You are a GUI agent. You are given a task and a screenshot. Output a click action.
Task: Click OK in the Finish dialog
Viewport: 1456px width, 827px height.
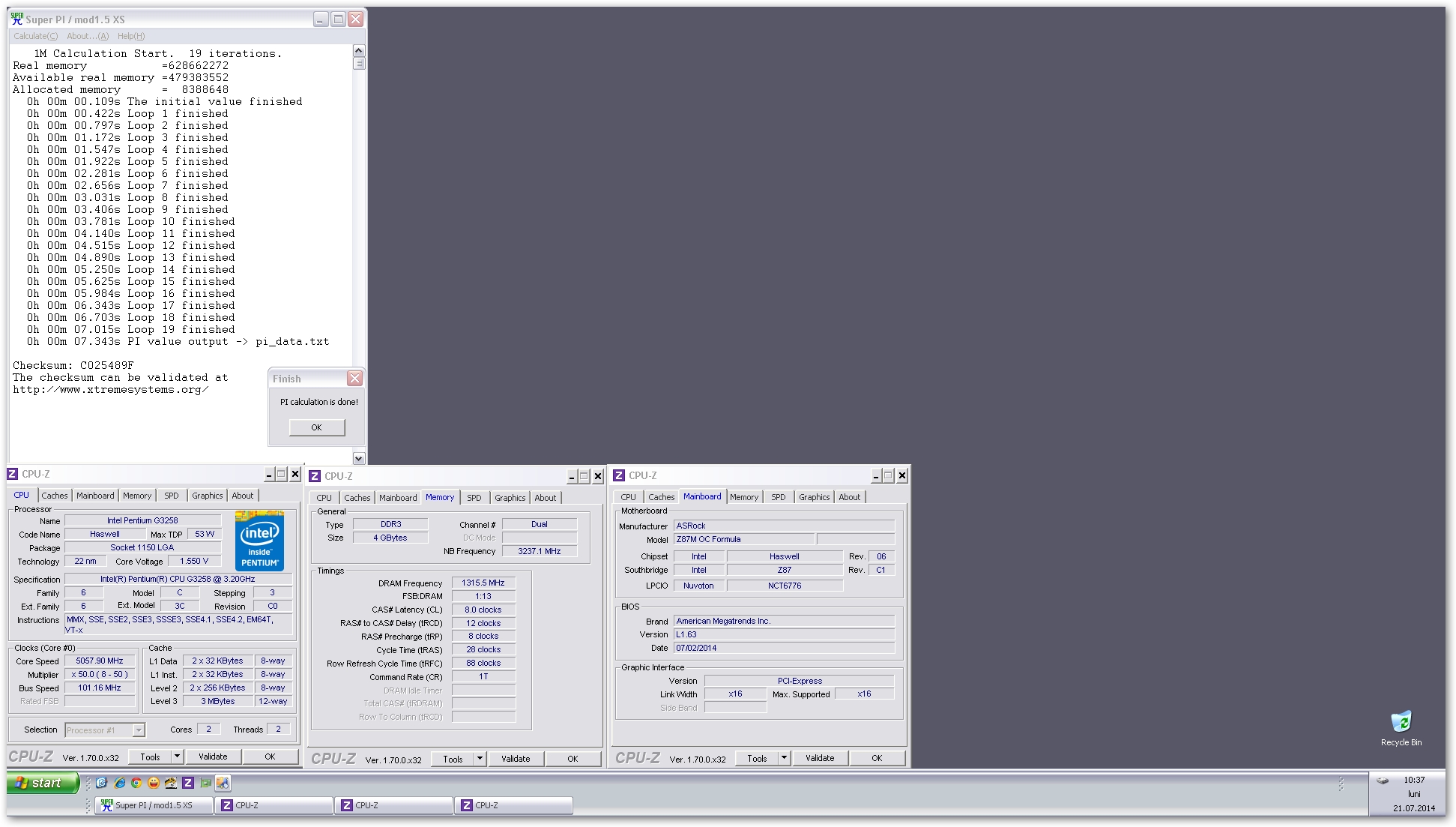(x=317, y=427)
